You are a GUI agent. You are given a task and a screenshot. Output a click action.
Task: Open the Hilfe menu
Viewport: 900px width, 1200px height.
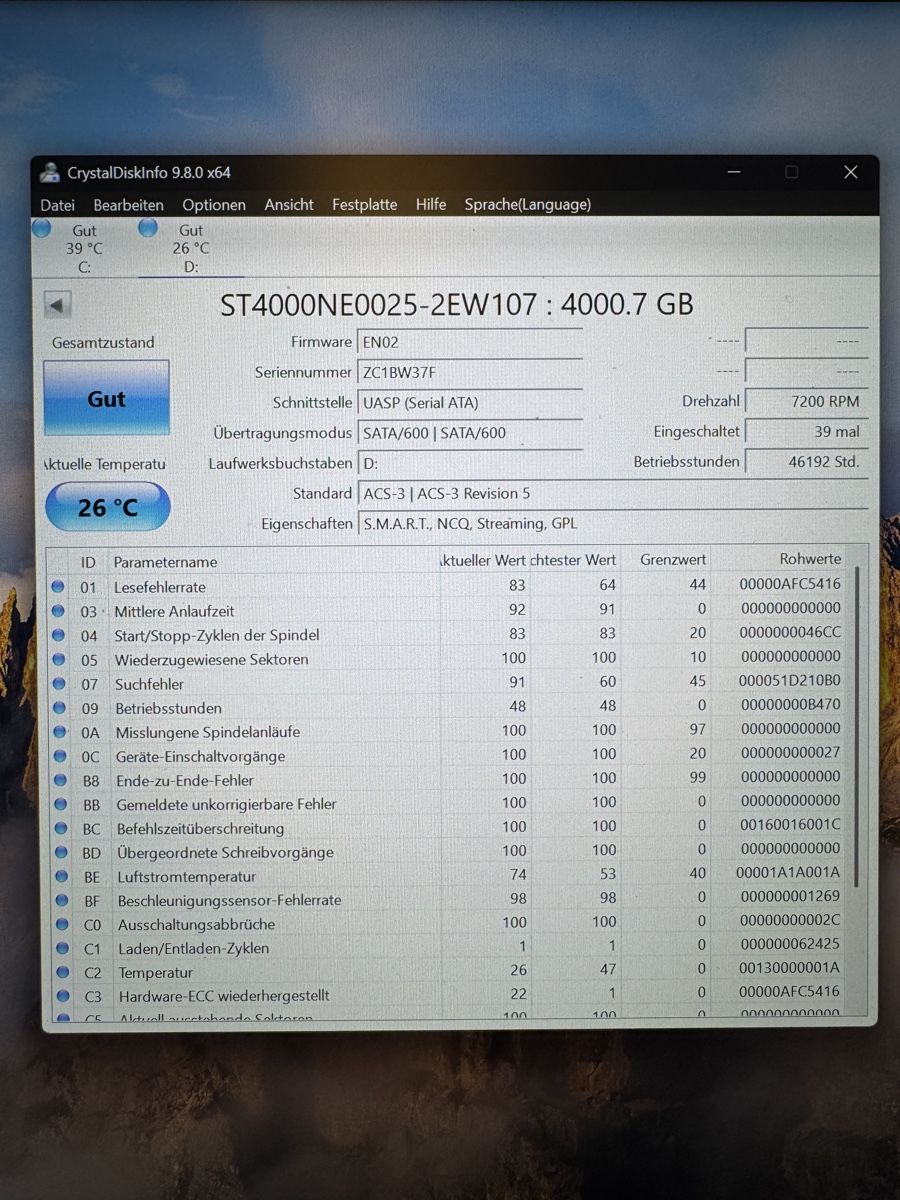(431, 204)
